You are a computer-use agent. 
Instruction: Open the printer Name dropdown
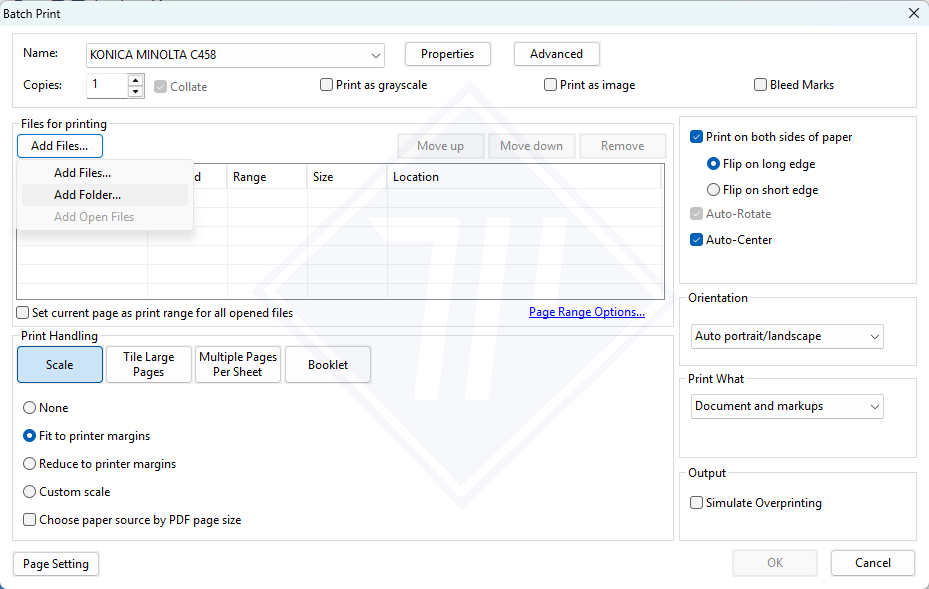(x=376, y=54)
